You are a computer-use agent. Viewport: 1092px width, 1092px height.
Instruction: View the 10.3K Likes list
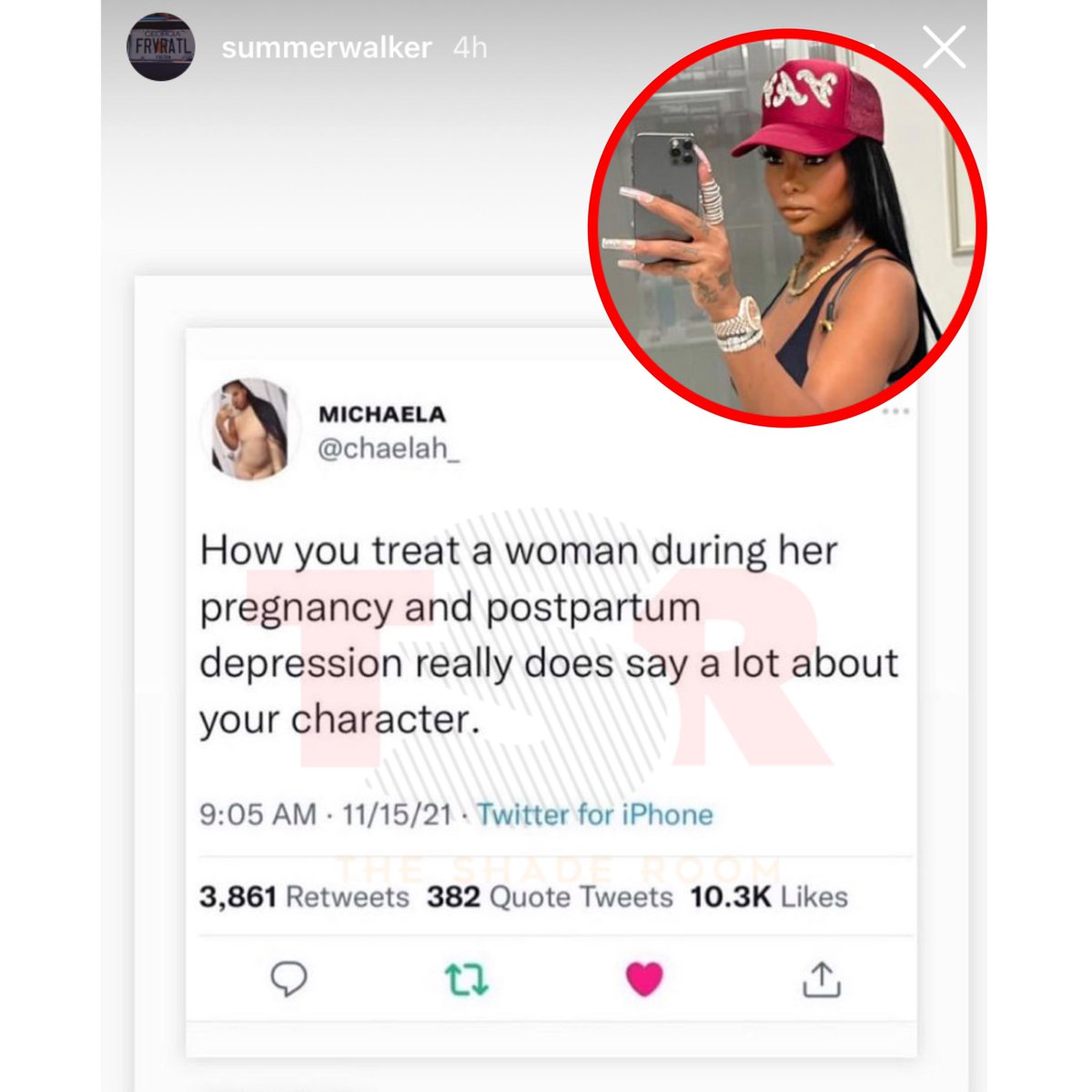[769, 897]
